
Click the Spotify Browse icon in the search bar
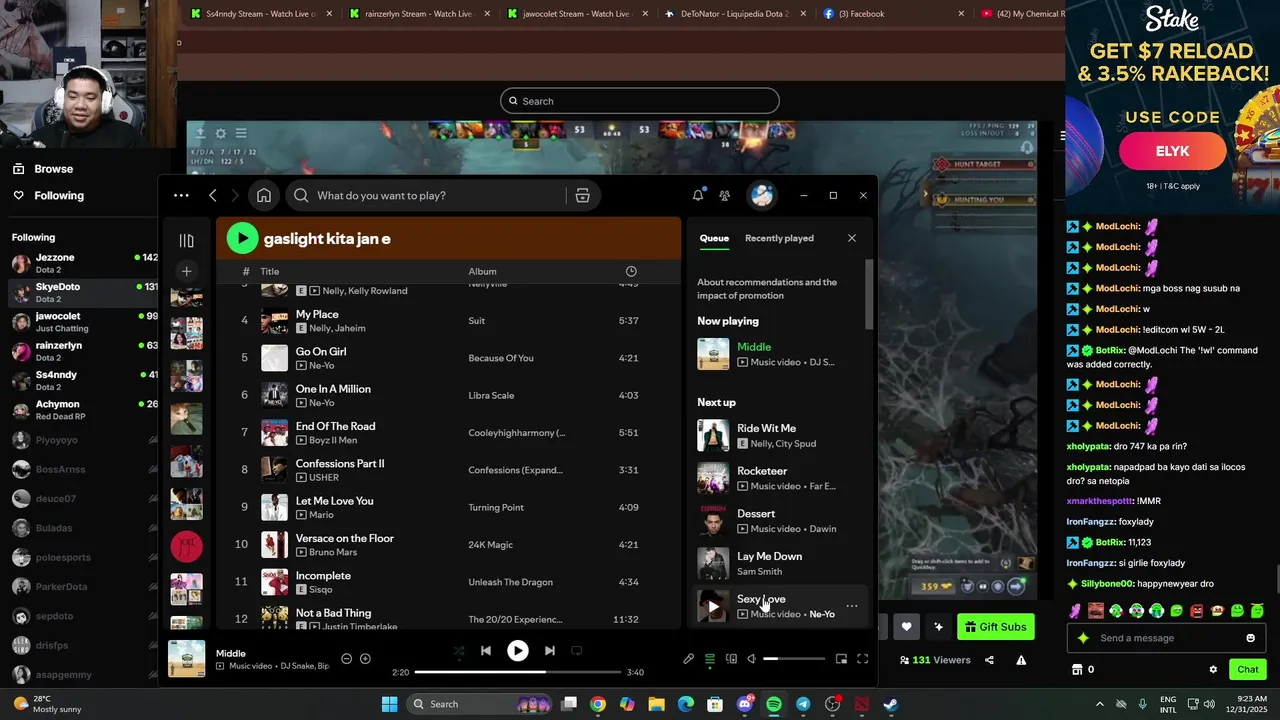tap(582, 196)
